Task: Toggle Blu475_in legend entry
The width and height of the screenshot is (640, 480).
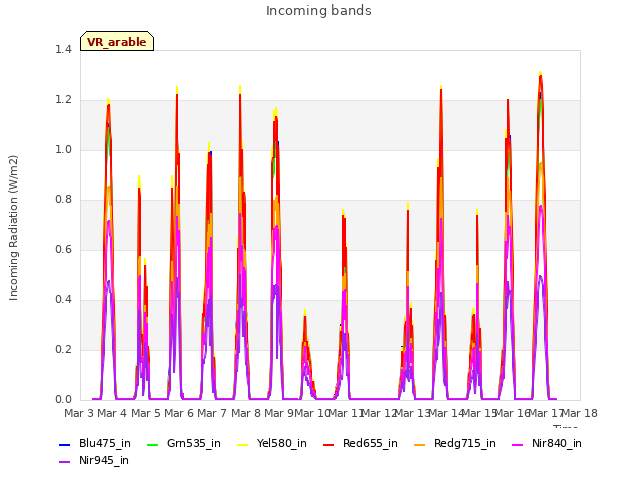Action: pyautogui.click(x=95, y=443)
